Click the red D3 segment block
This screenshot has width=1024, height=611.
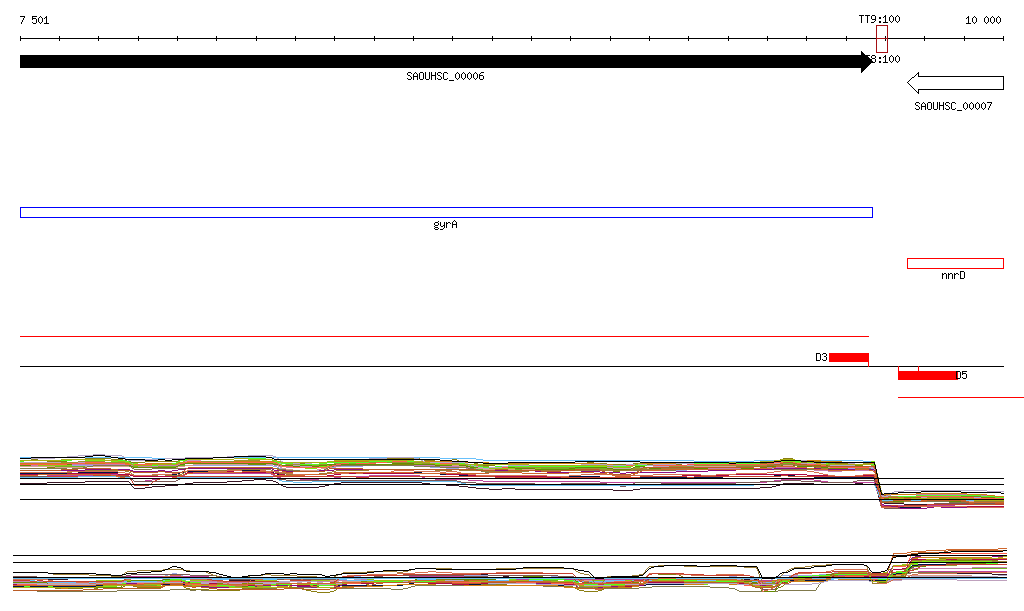click(x=848, y=357)
